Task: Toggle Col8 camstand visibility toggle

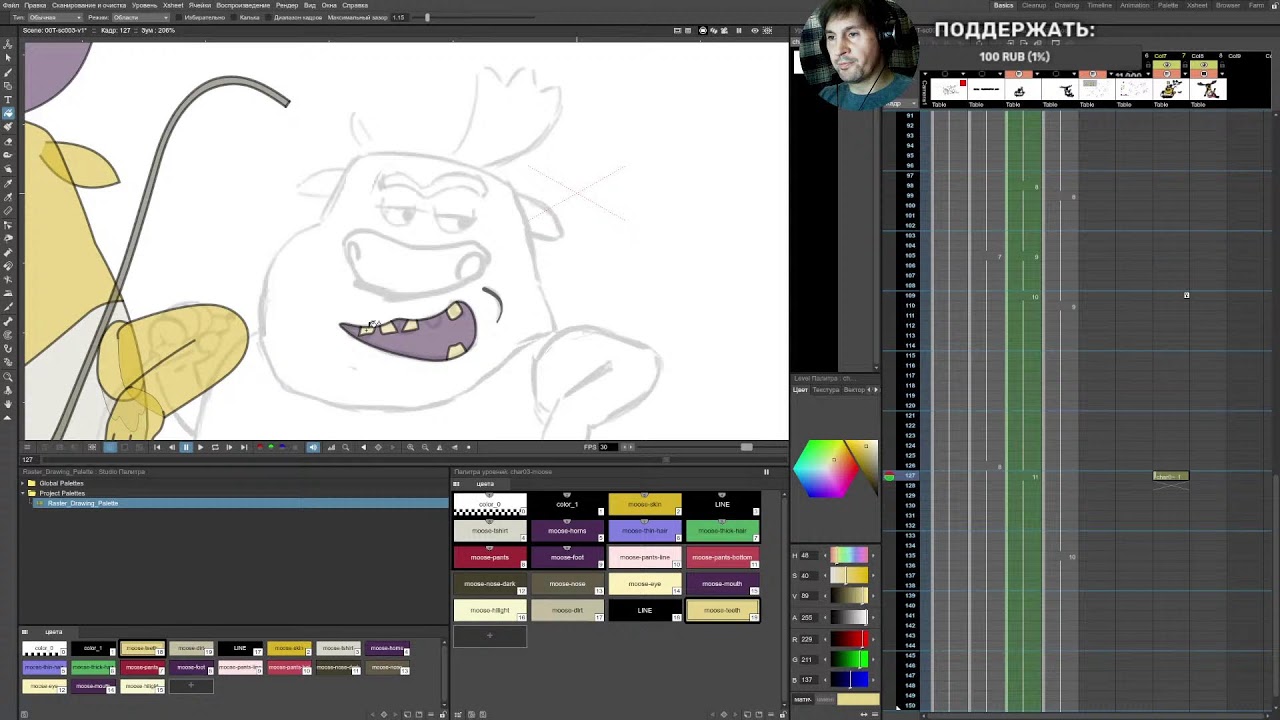Action: coord(1203,74)
